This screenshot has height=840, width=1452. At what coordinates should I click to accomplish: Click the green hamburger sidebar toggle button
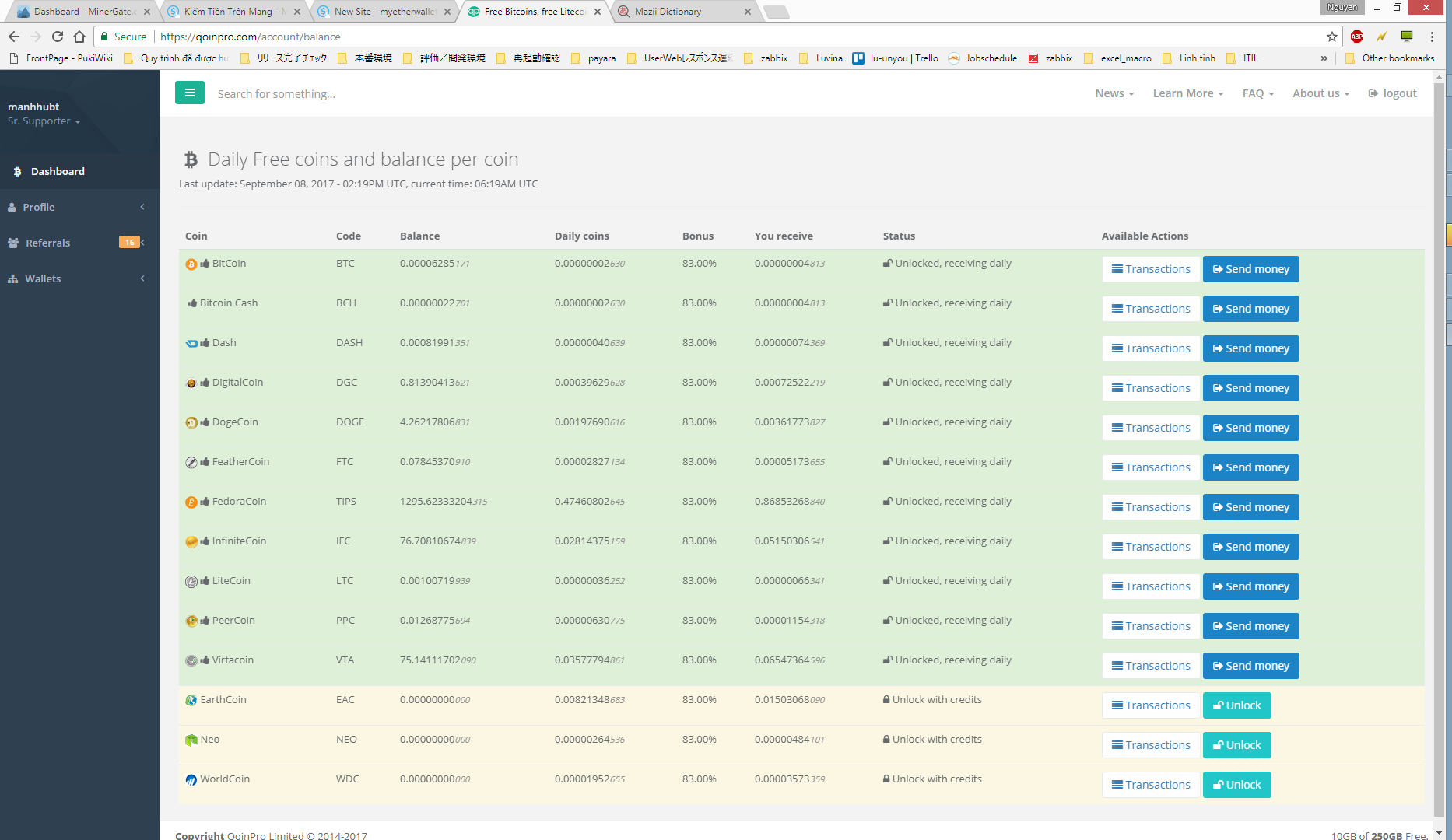(189, 93)
